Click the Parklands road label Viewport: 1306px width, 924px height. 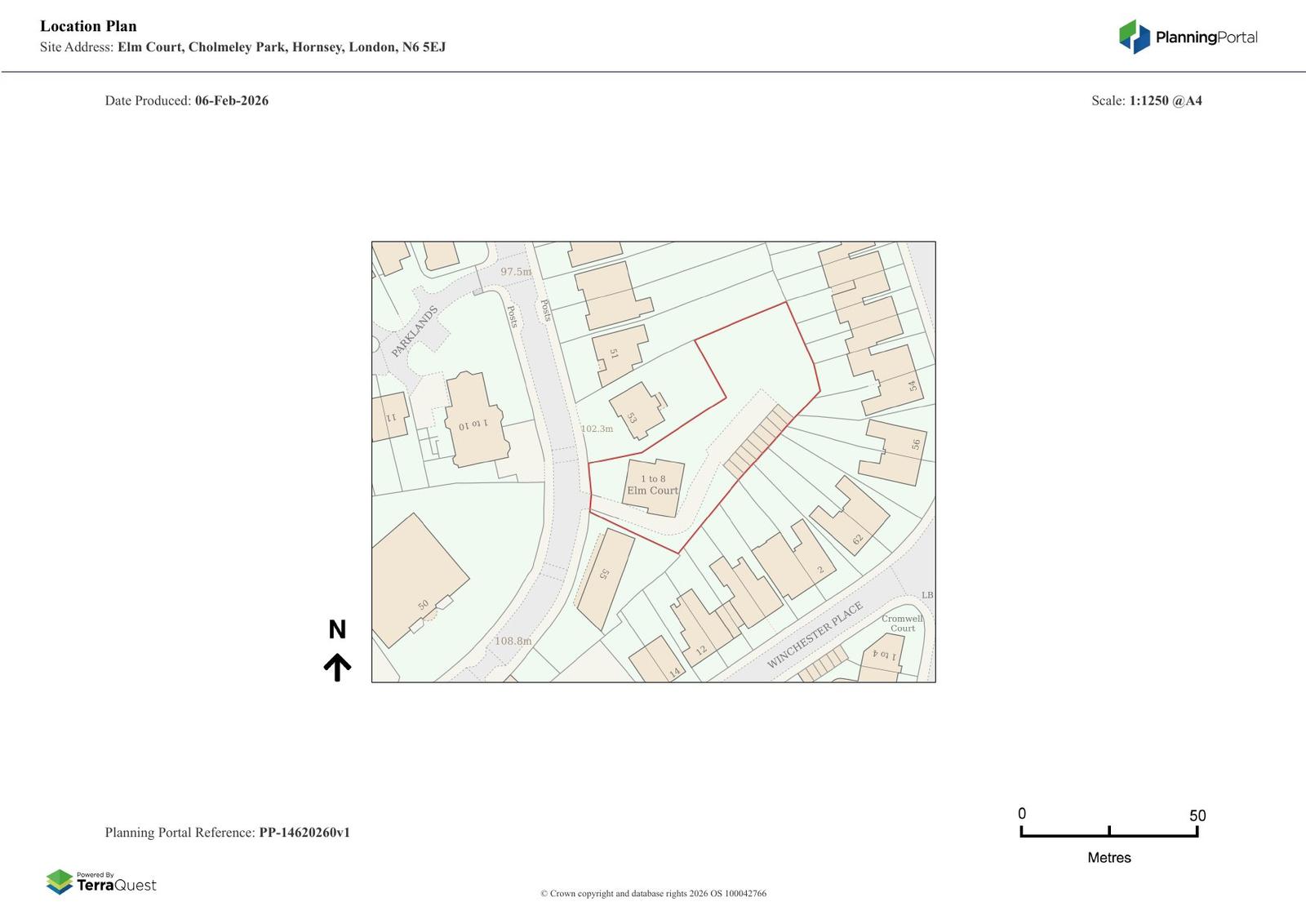[x=415, y=331]
